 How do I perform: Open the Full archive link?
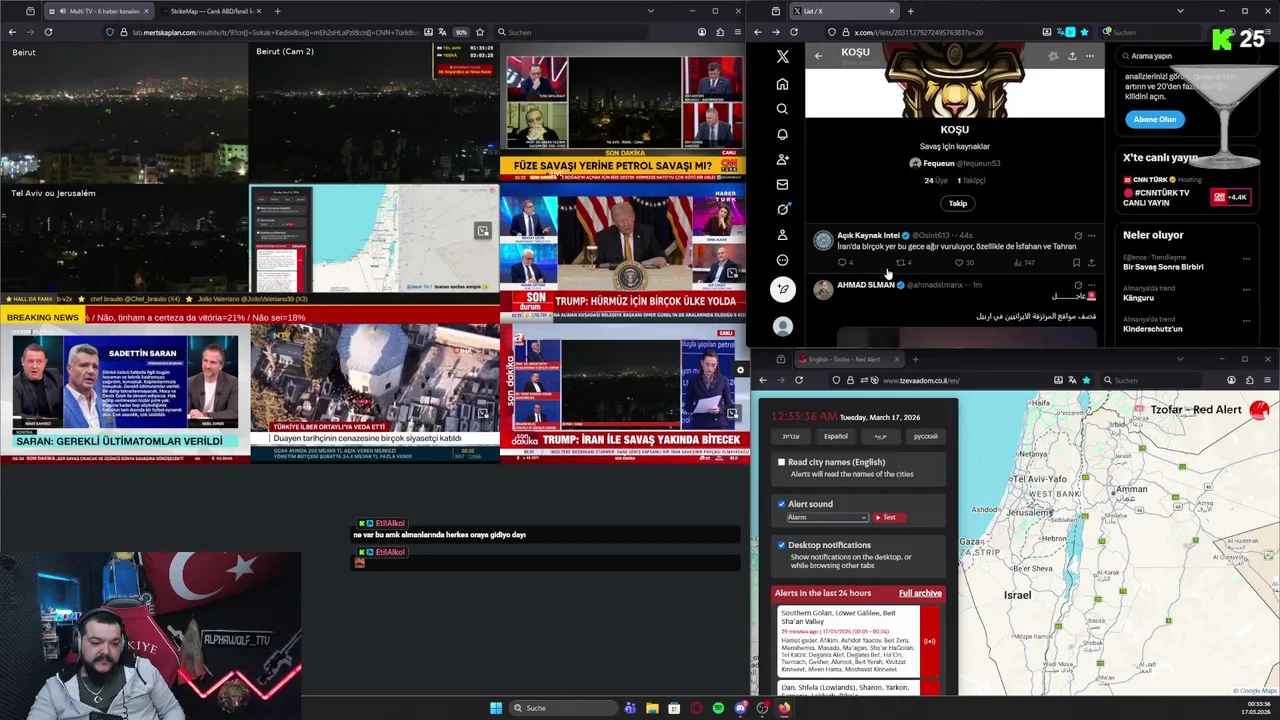920,593
